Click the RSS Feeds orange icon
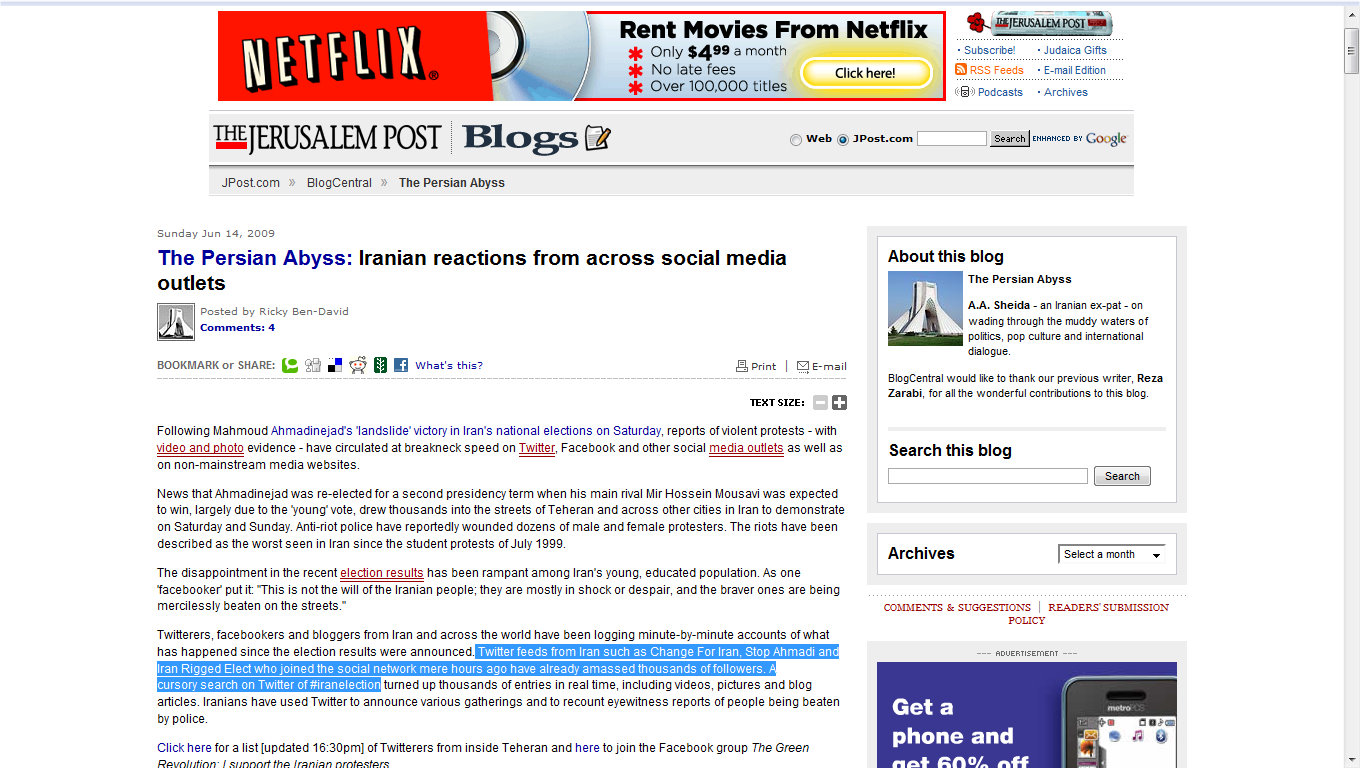Screen dimensions: 1360x768 pyautogui.click(x=961, y=69)
